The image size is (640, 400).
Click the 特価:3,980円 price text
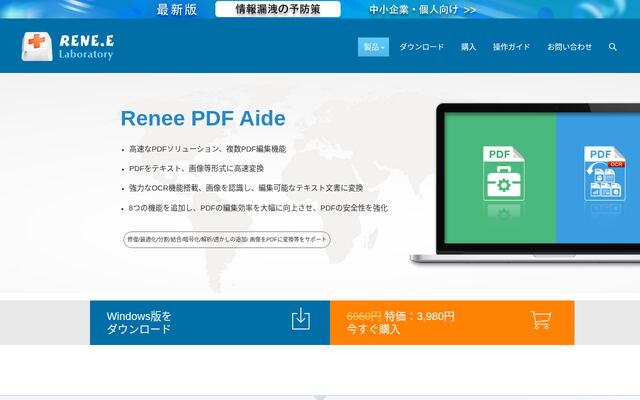(420, 316)
